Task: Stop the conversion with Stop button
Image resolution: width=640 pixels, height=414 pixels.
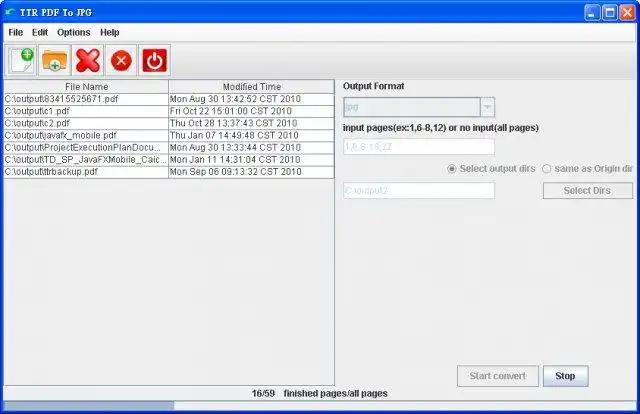Action: pyautogui.click(x=565, y=376)
